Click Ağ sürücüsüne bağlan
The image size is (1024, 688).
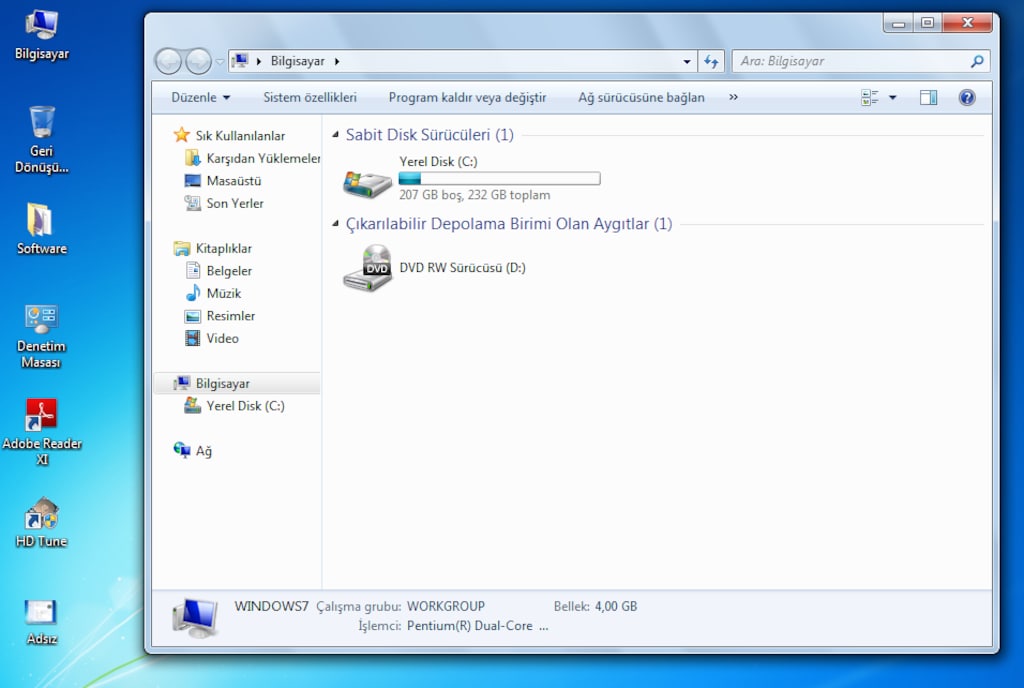point(641,98)
